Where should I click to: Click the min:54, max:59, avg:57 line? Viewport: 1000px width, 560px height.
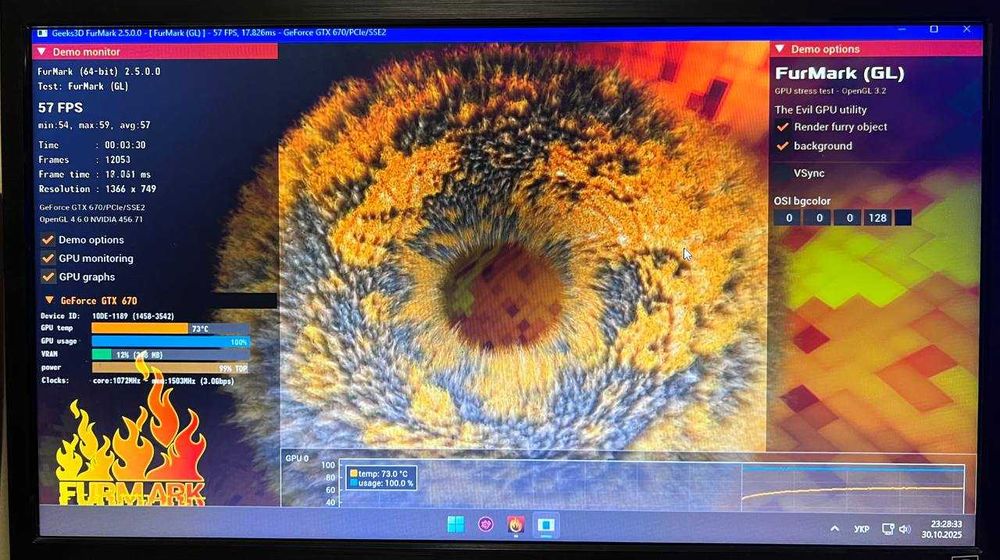pyautogui.click(x=94, y=125)
